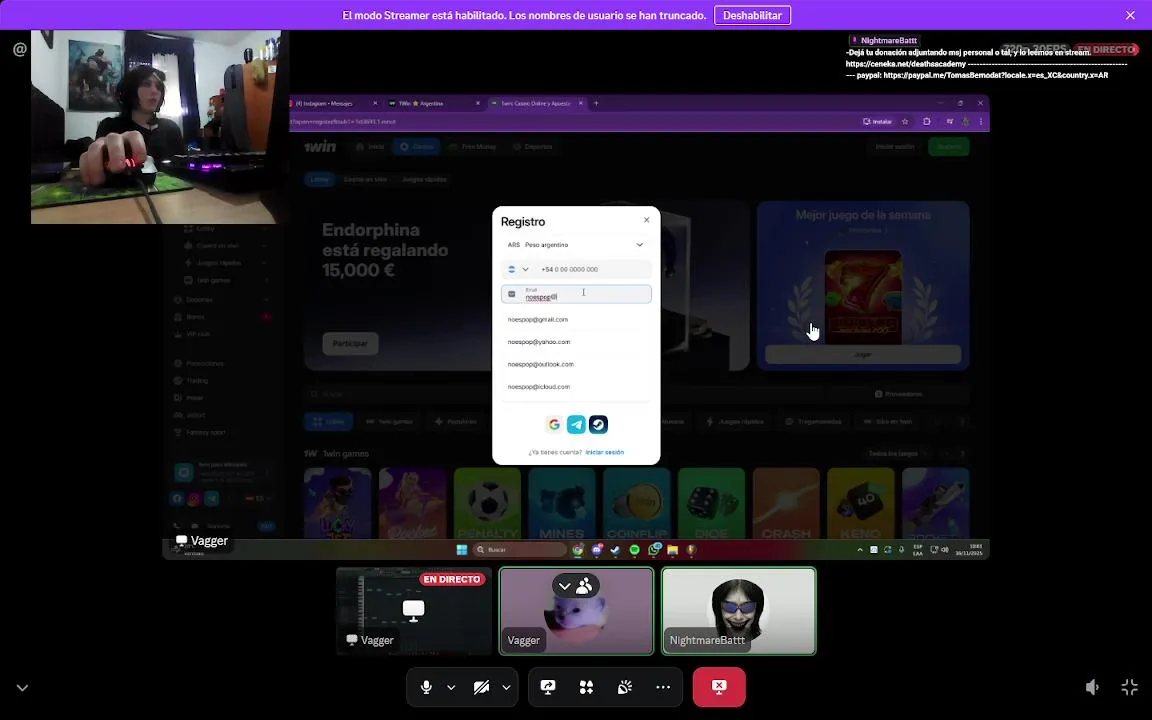
Task: Turn on camera in call controls
Action: [481, 687]
